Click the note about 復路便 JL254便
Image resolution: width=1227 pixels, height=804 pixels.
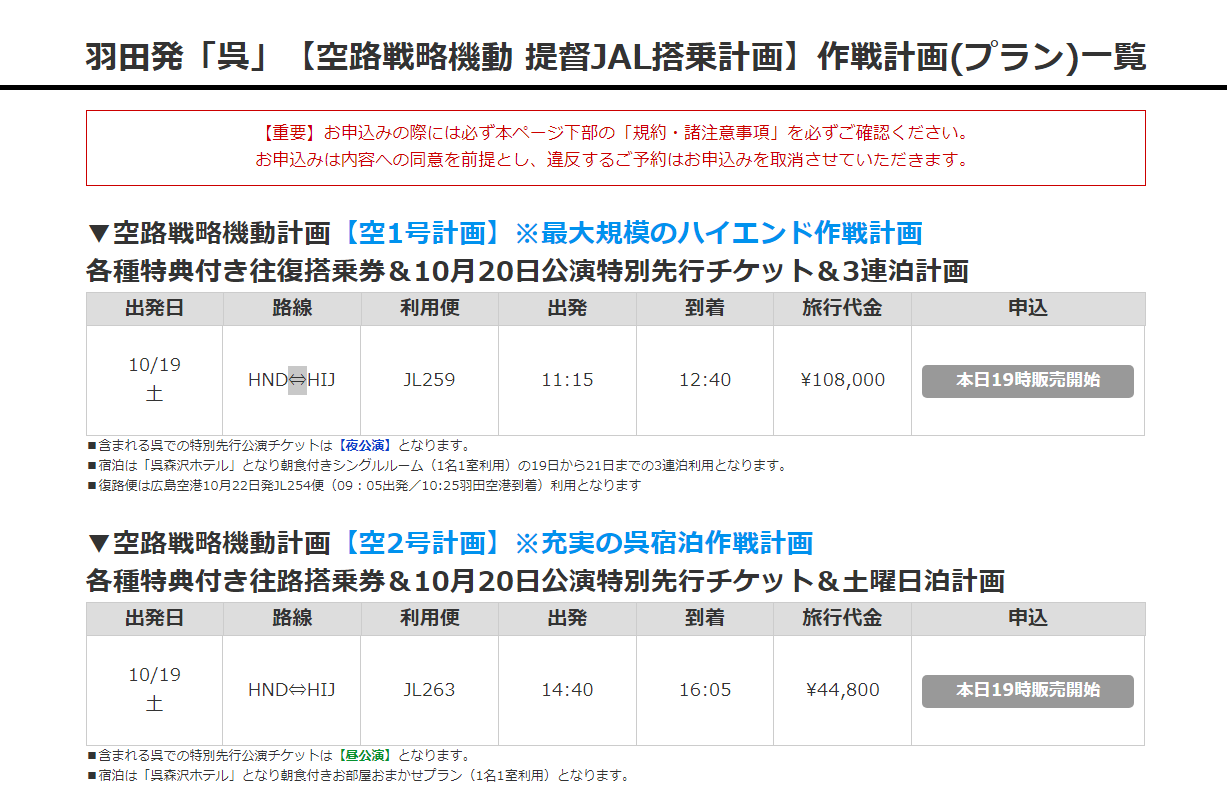364,486
